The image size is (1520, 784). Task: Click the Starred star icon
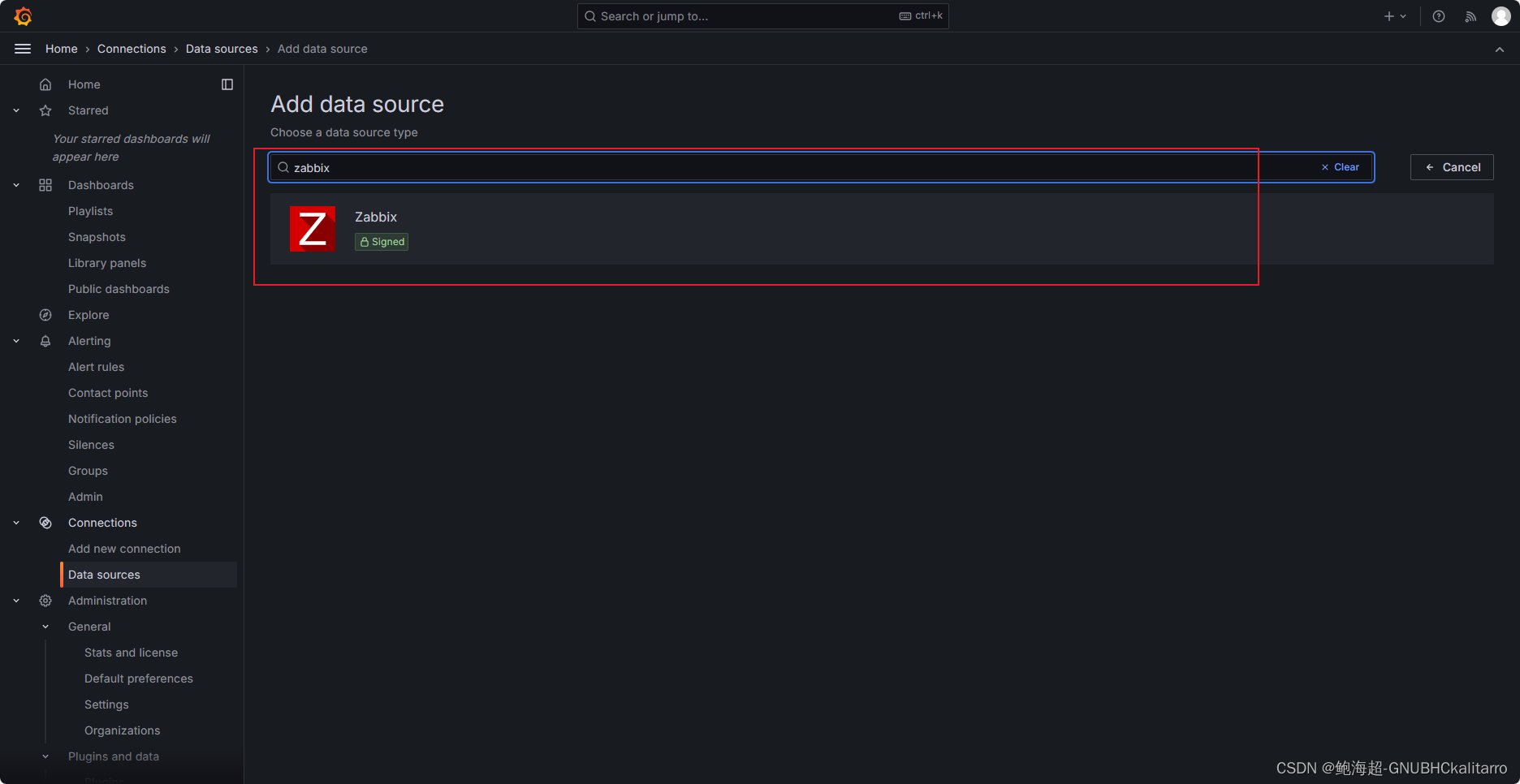(x=45, y=110)
